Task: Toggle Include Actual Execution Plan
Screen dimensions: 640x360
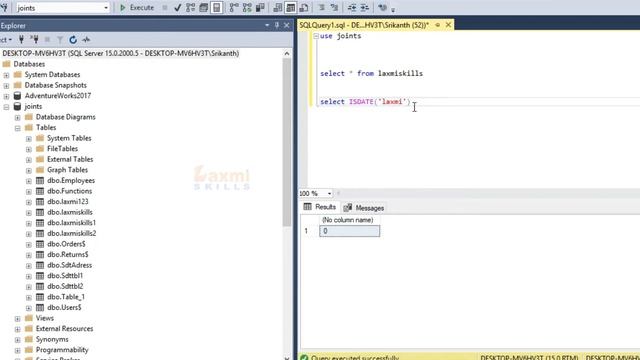Action: (x=234, y=8)
